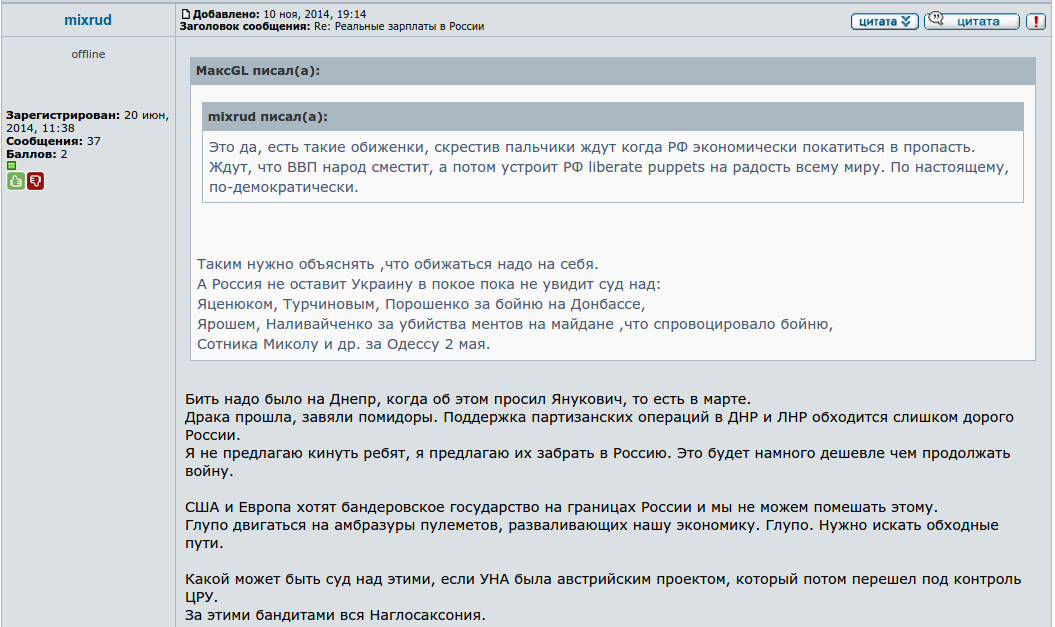1055x627 pixels.
Task: Click the line Я не предлагаю кинуть ребят
Action: click(597, 462)
